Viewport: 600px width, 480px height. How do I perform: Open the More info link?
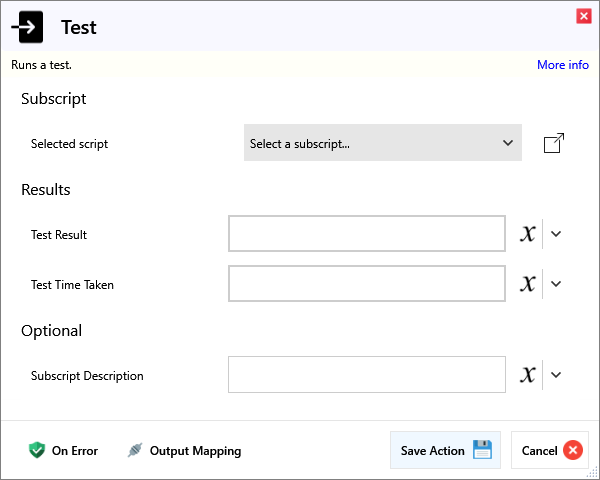coord(562,65)
